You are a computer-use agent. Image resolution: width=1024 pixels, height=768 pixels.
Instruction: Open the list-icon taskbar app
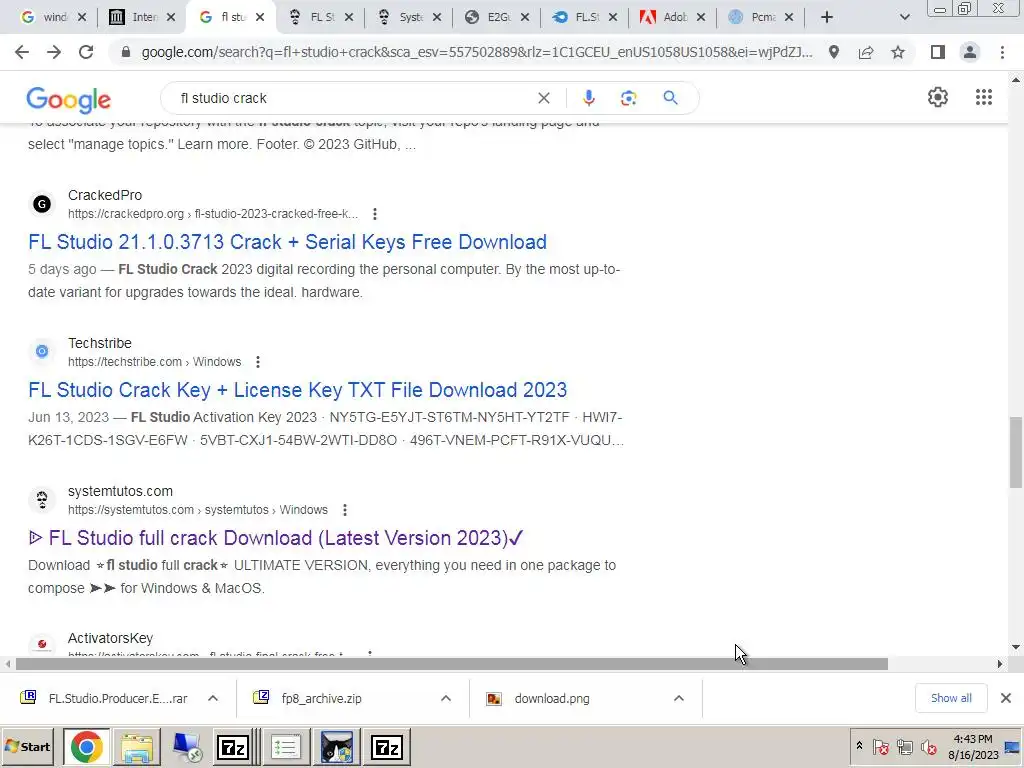[x=285, y=747]
